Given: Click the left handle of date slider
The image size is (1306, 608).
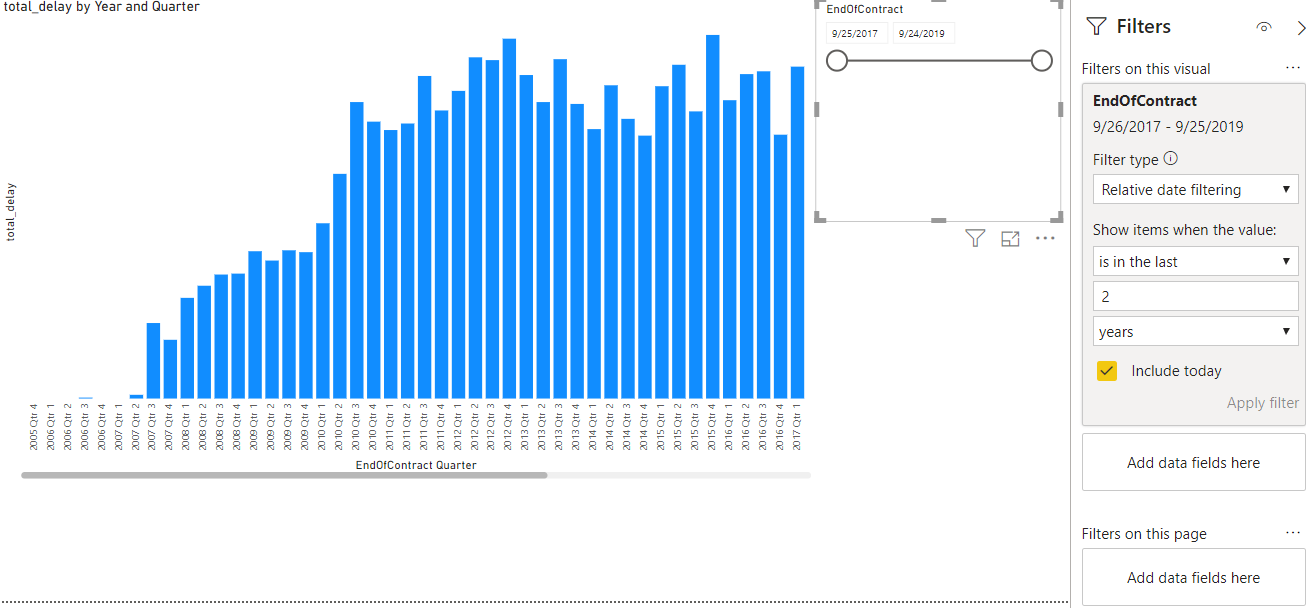Looking at the screenshot, I should click(837, 61).
